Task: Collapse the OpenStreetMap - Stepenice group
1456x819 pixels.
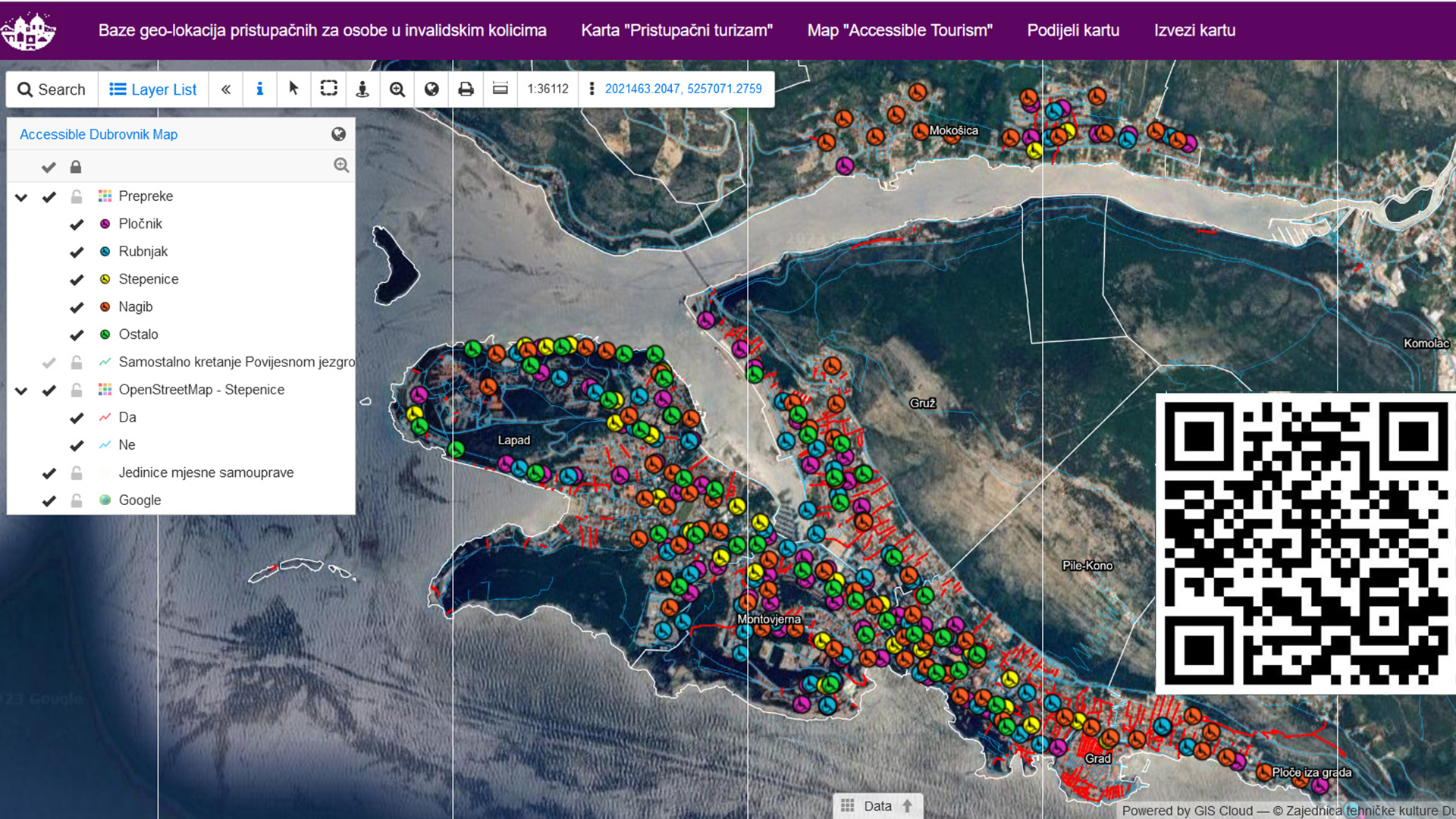Action: click(x=21, y=391)
